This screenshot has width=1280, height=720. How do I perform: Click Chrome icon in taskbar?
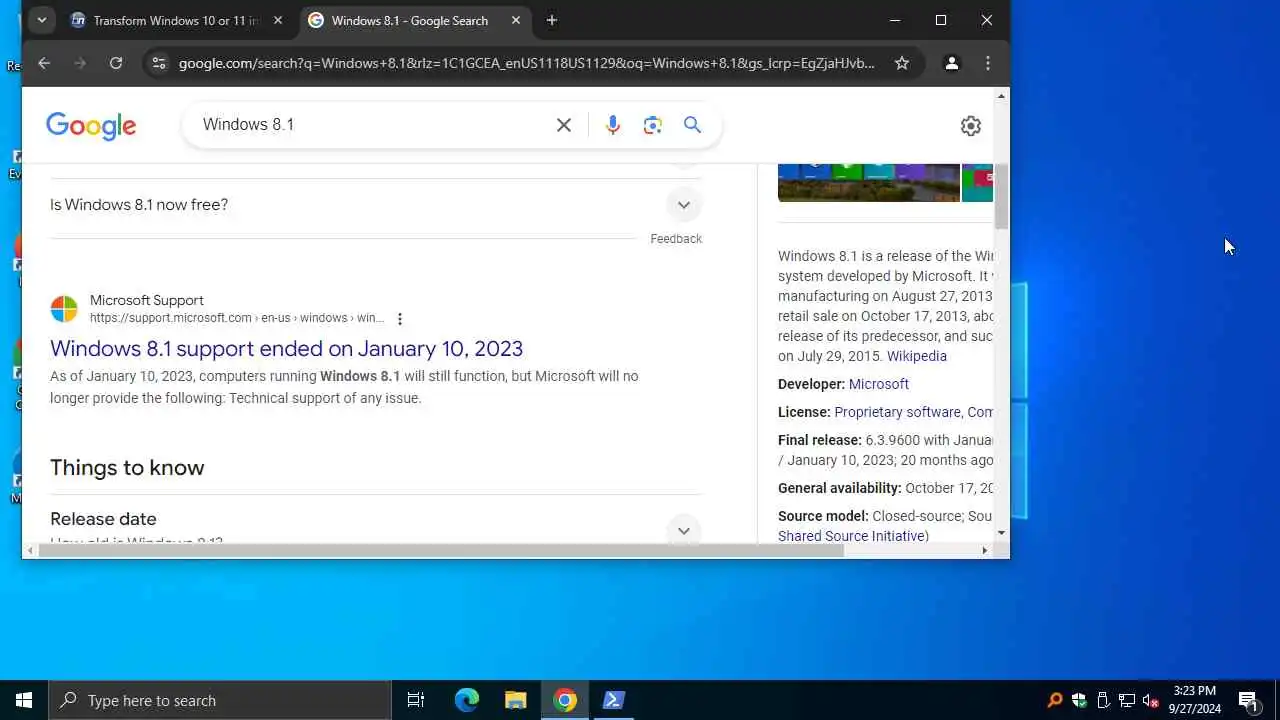pos(565,700)
